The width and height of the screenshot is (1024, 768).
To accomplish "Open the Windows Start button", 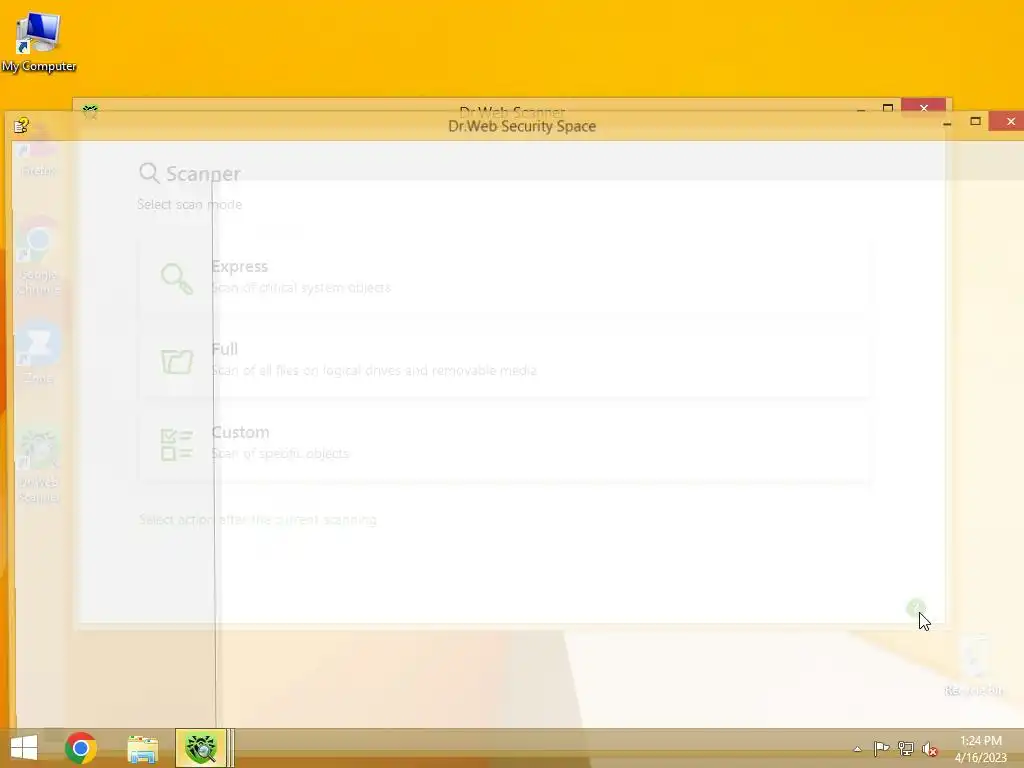I will [24, 748].
